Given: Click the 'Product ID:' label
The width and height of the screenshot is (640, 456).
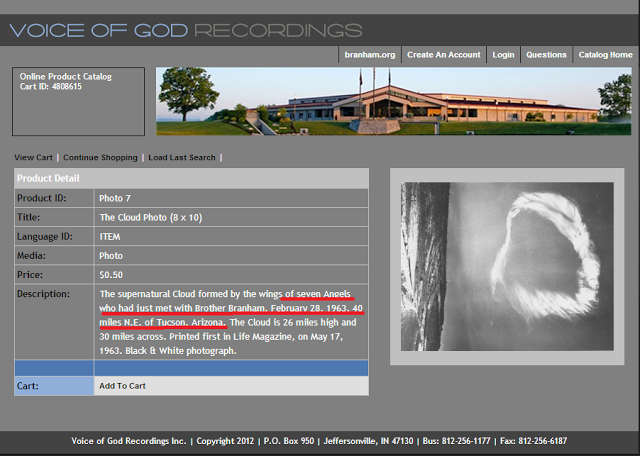Looking at the screenshot, I should pos(42,198).
